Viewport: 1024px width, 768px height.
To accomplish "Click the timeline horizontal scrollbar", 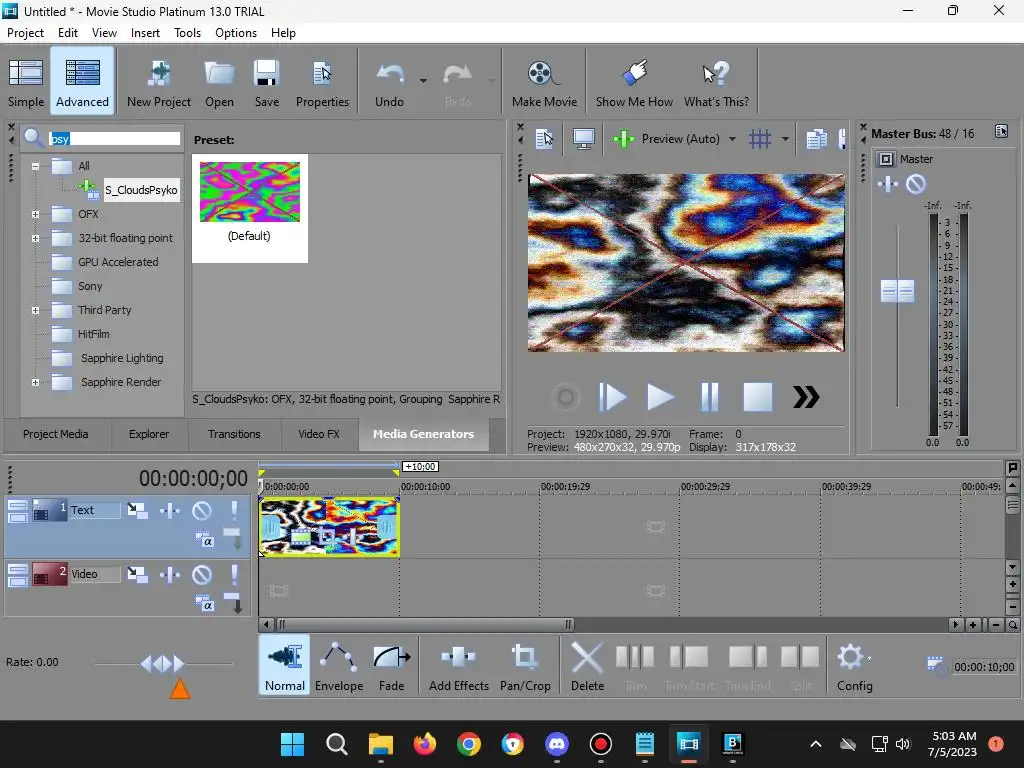I will point(424,625).
